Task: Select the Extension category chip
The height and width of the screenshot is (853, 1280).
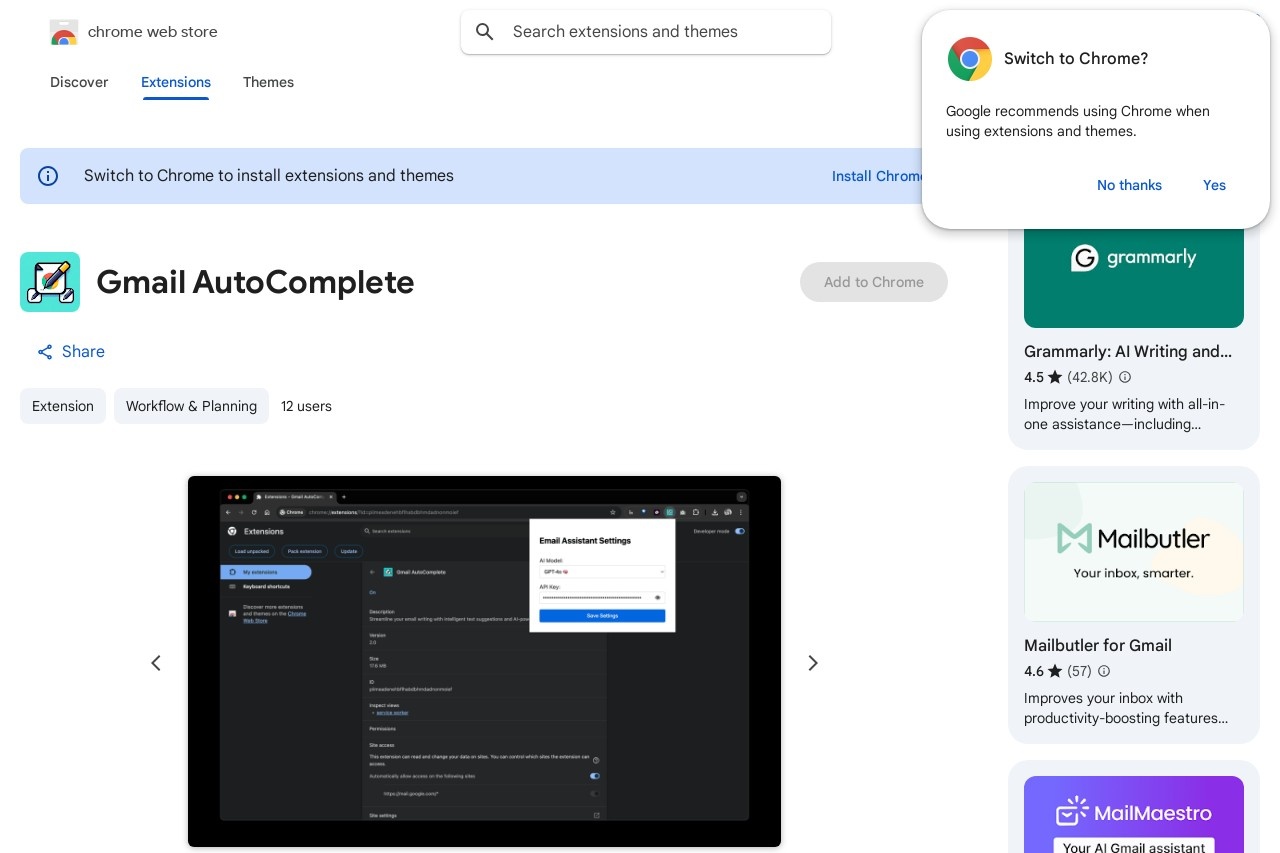Action: click(x=63, y=406)
